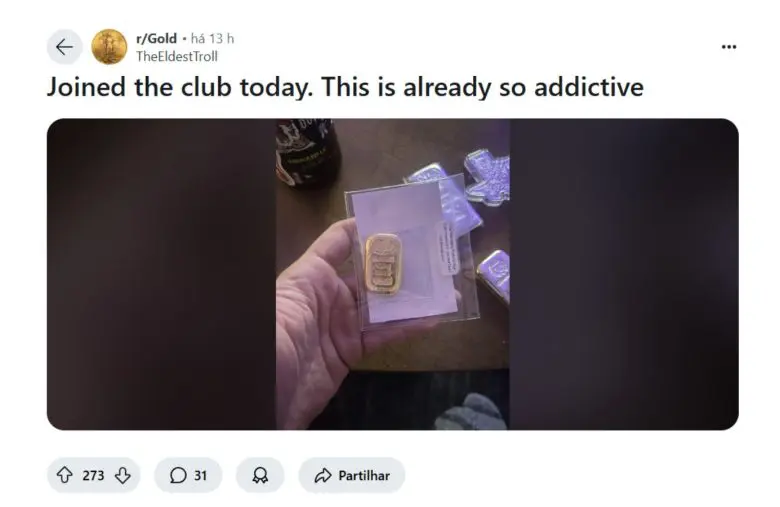Give an award to the post
The height and width of the screenshot is (507, 780).
pos(260,475)
